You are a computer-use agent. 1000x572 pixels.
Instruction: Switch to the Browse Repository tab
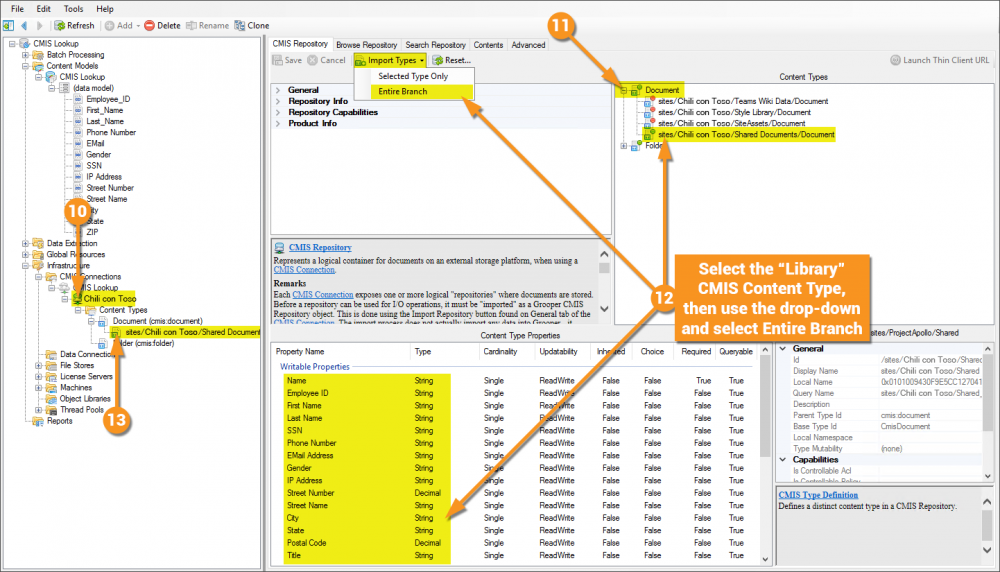[366, 45]
